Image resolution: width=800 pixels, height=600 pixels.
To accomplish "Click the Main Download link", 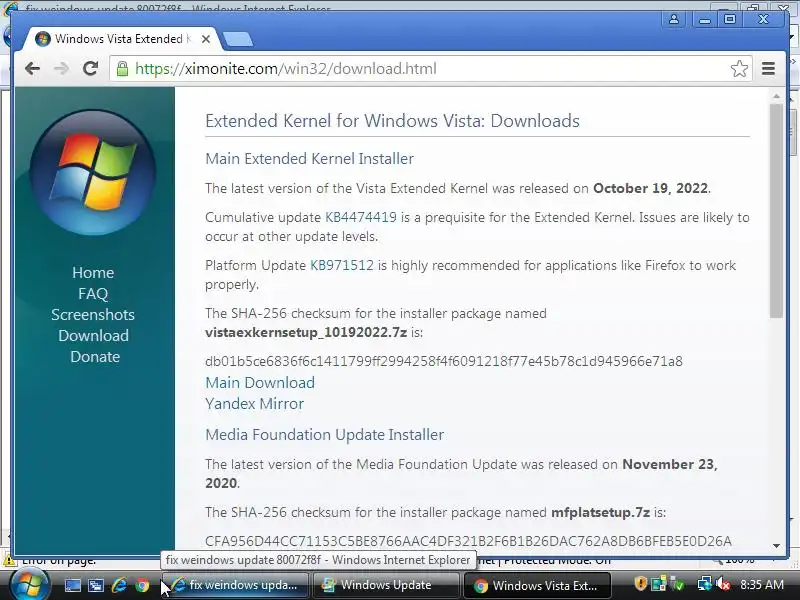I will tap(260, 383).
